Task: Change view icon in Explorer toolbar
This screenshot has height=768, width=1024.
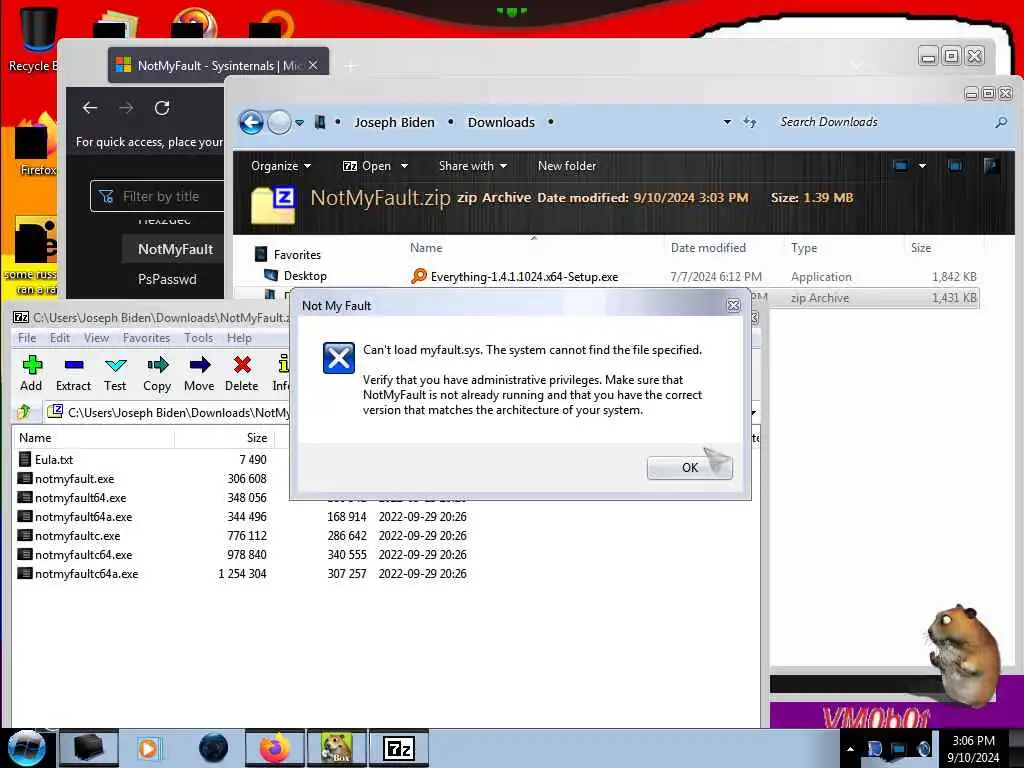Action: point(901,166)
